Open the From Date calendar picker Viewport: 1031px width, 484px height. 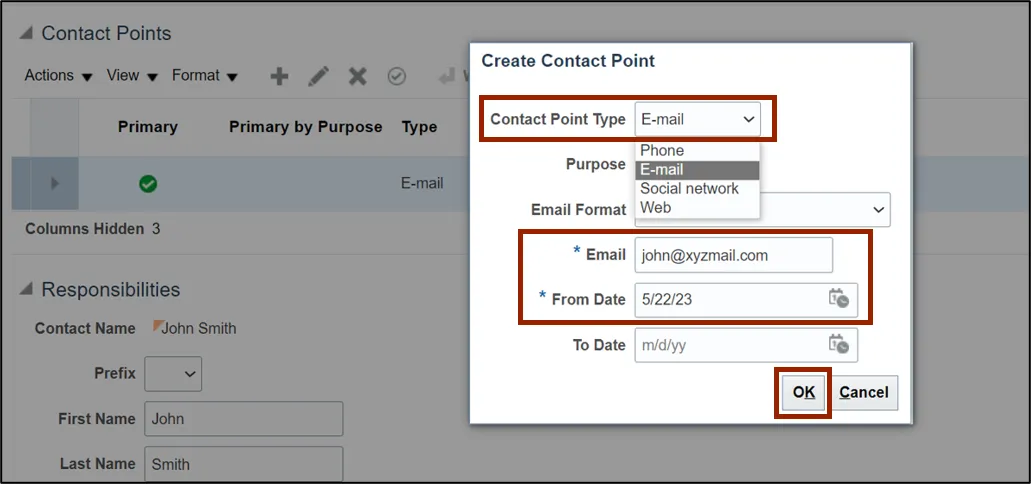coord(838,298)
